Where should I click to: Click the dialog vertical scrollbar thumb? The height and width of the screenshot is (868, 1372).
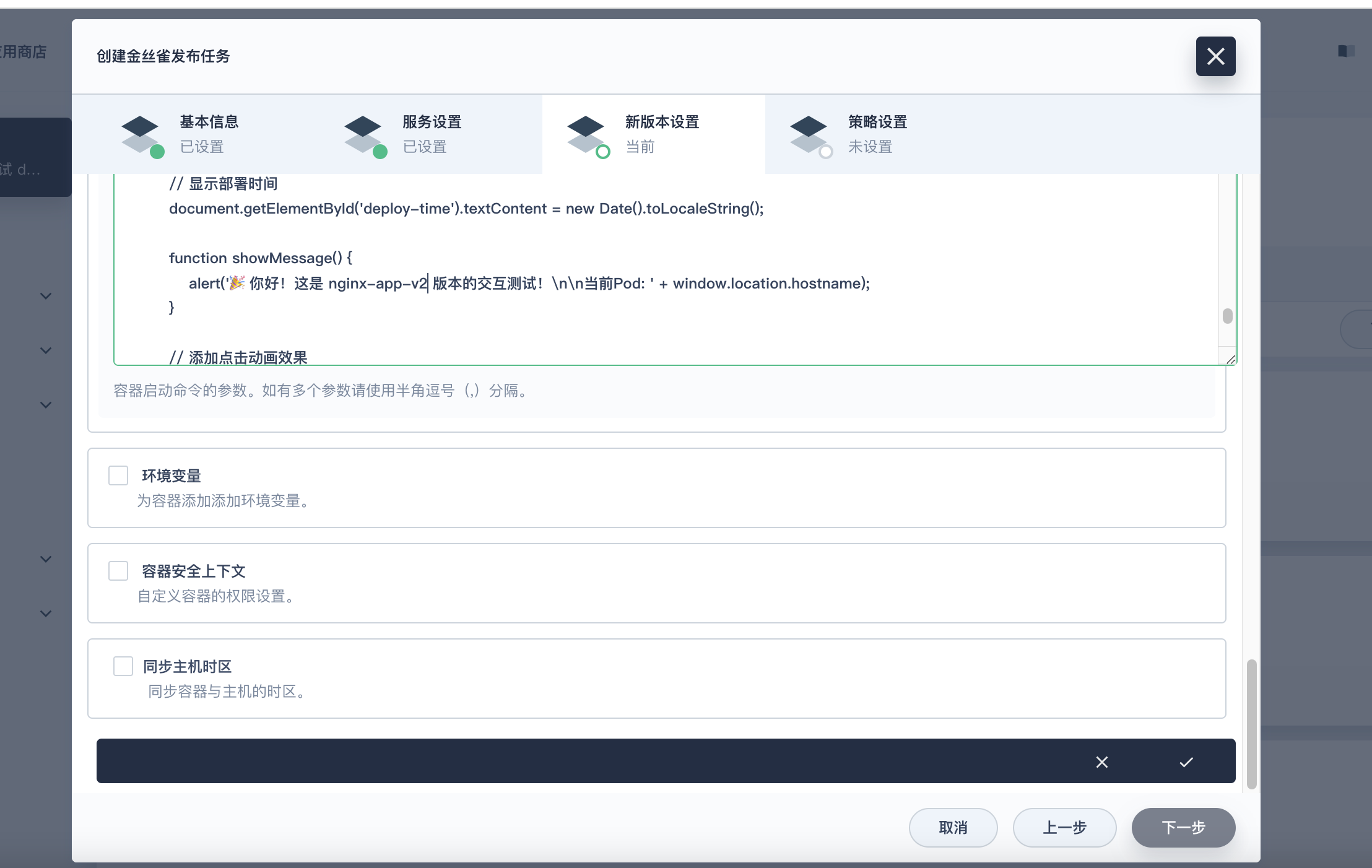[x=1251, y=723]
